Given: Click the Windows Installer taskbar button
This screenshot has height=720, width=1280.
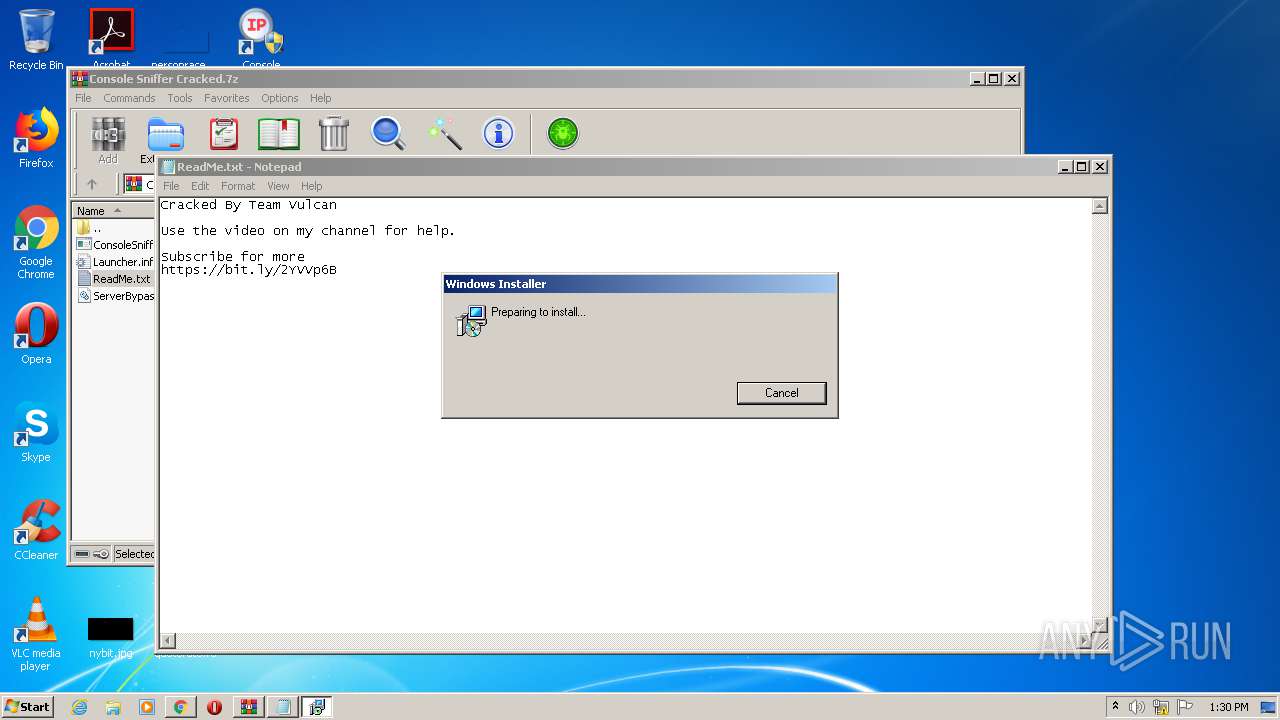Looking at the screenshot, I should pos(317,707).
